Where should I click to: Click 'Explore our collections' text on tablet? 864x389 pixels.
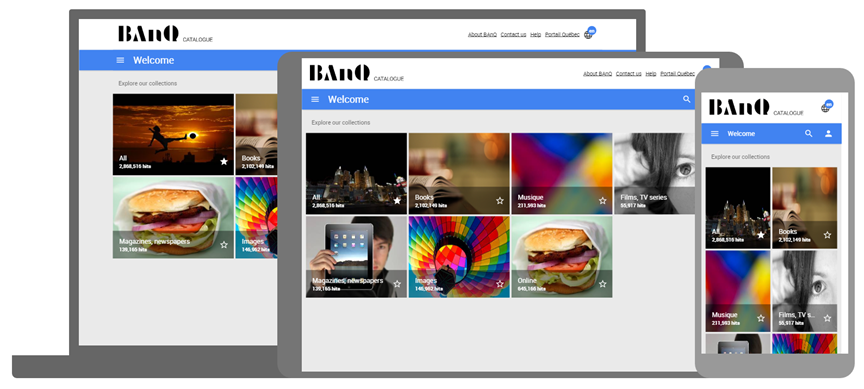341,122
